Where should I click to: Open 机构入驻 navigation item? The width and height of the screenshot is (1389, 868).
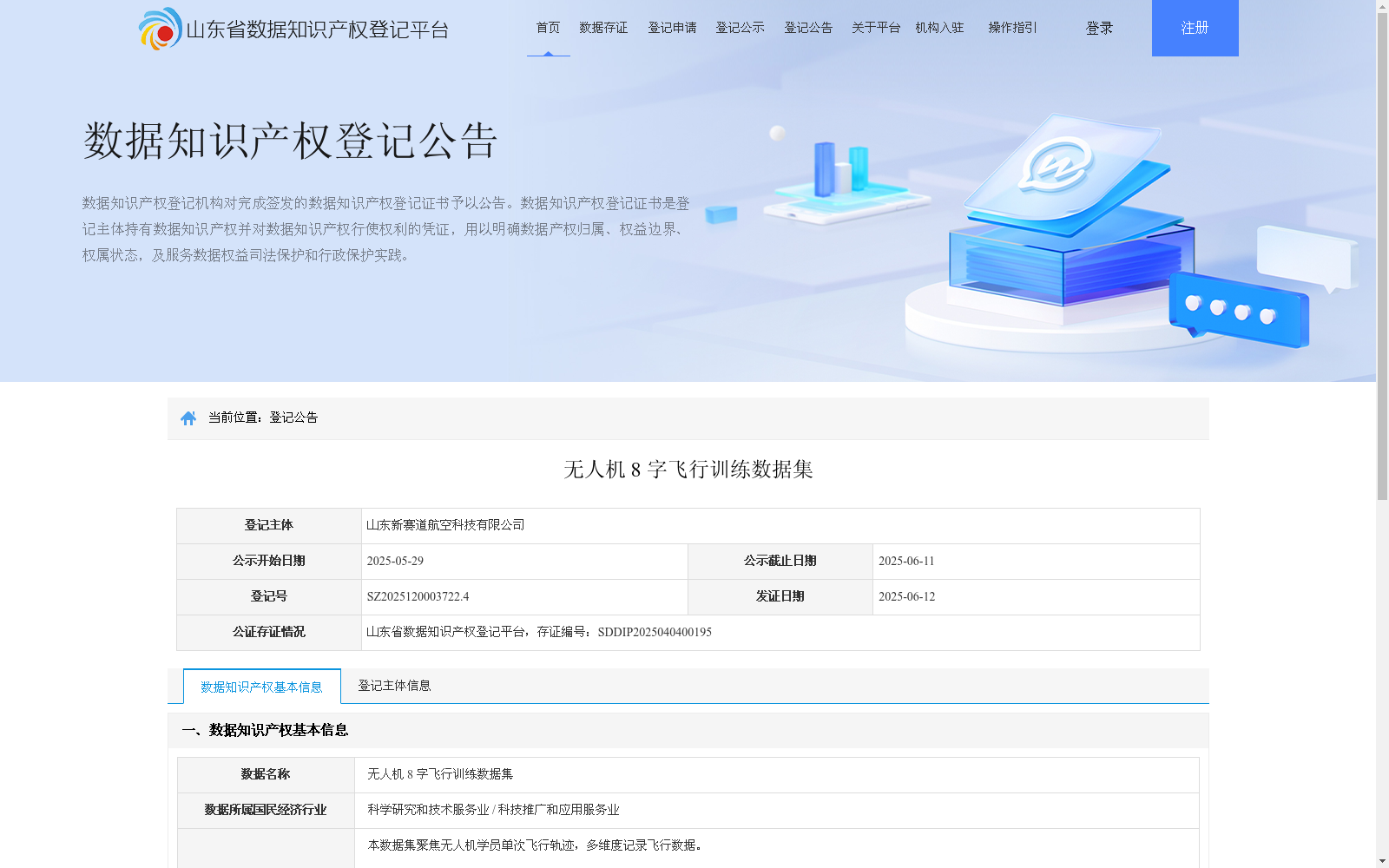pos(939,28)
